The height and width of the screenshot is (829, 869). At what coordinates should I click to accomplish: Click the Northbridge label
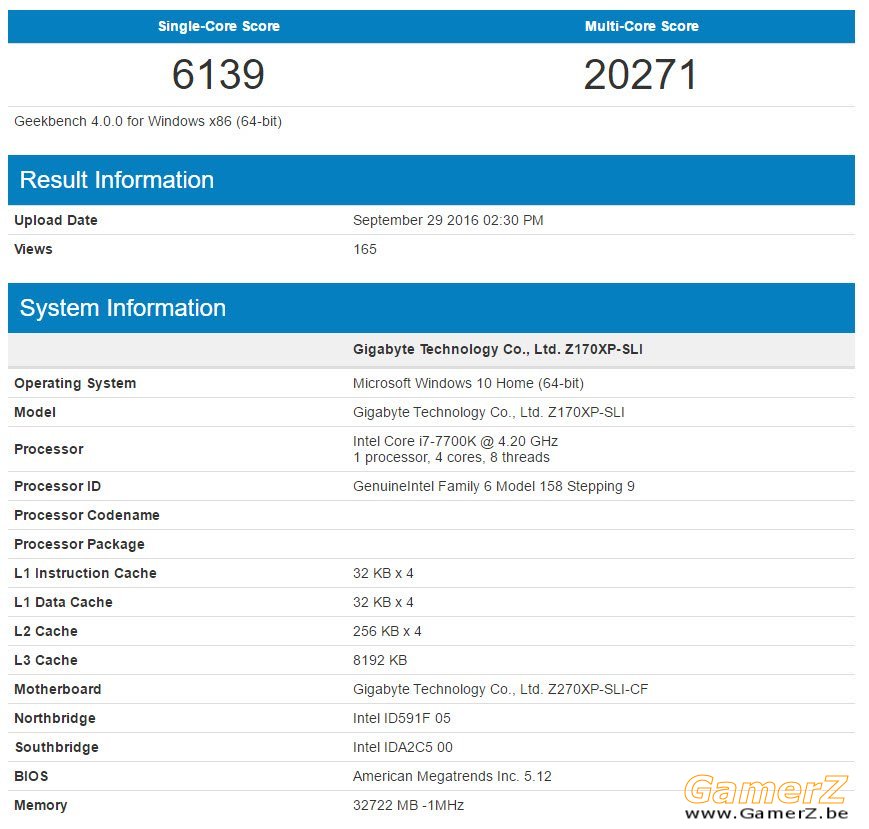point(55,718)
